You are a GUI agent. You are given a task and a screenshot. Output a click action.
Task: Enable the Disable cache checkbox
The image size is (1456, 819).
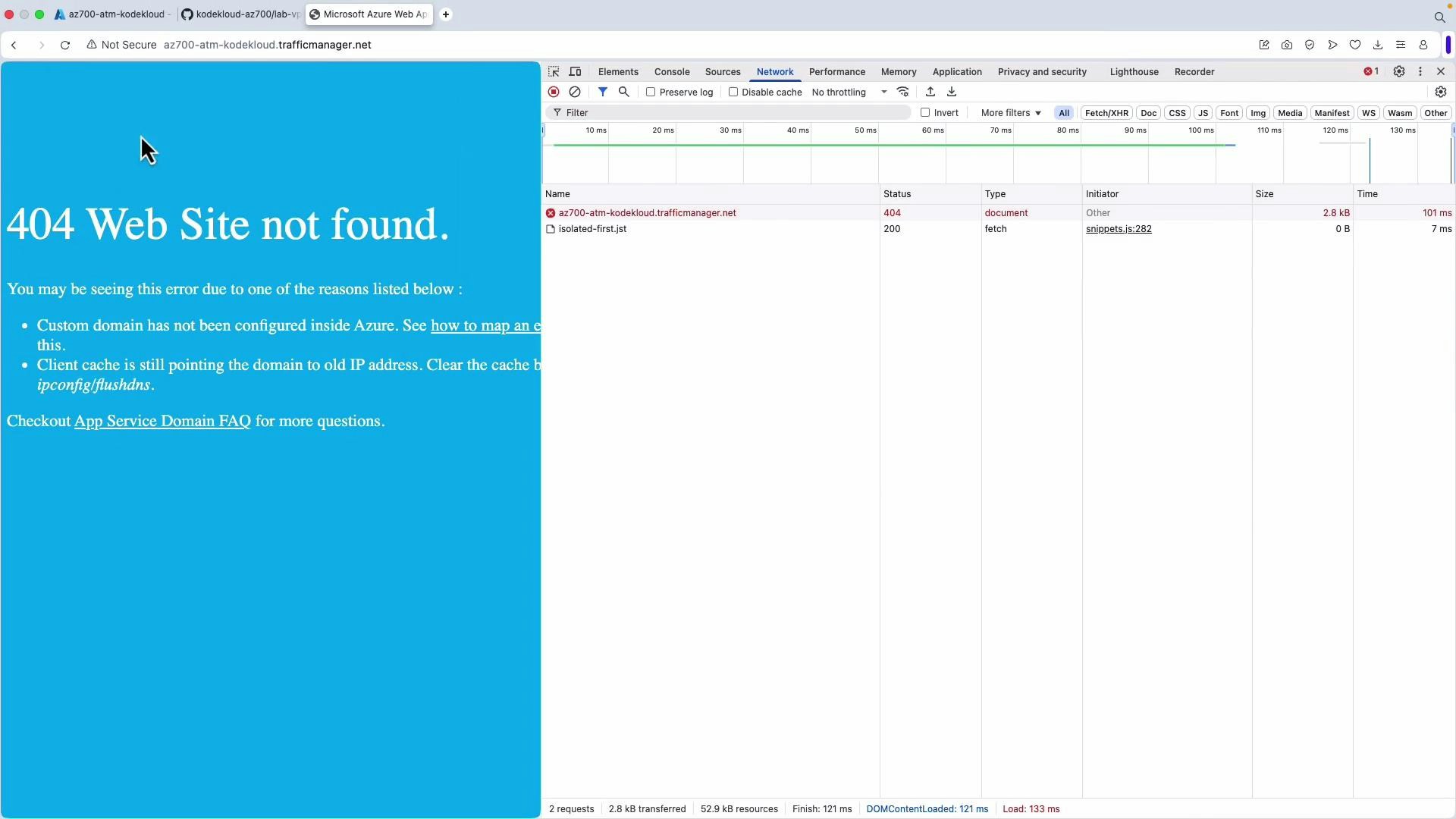(x=734, y=92)
